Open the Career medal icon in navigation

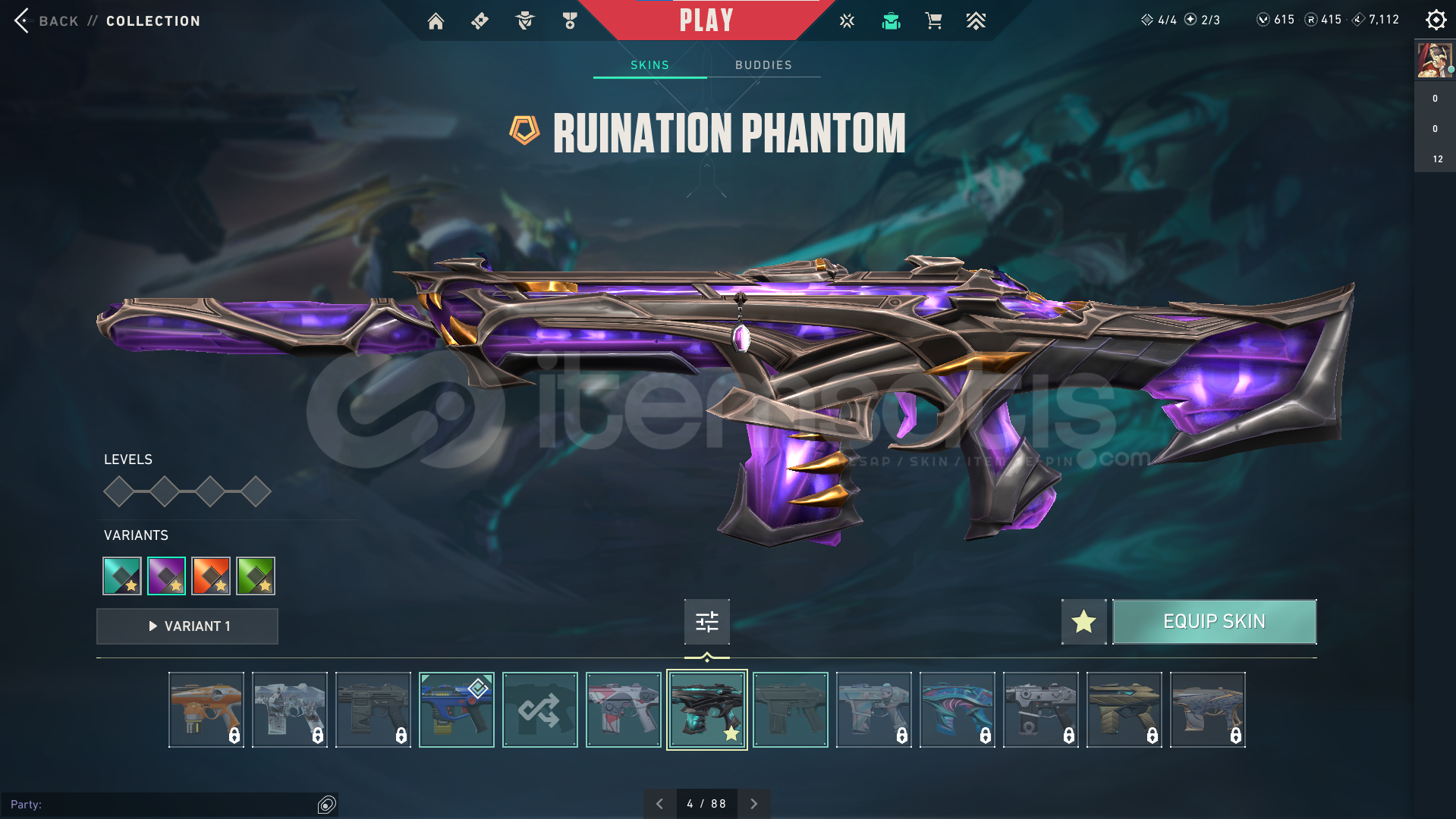570,21
